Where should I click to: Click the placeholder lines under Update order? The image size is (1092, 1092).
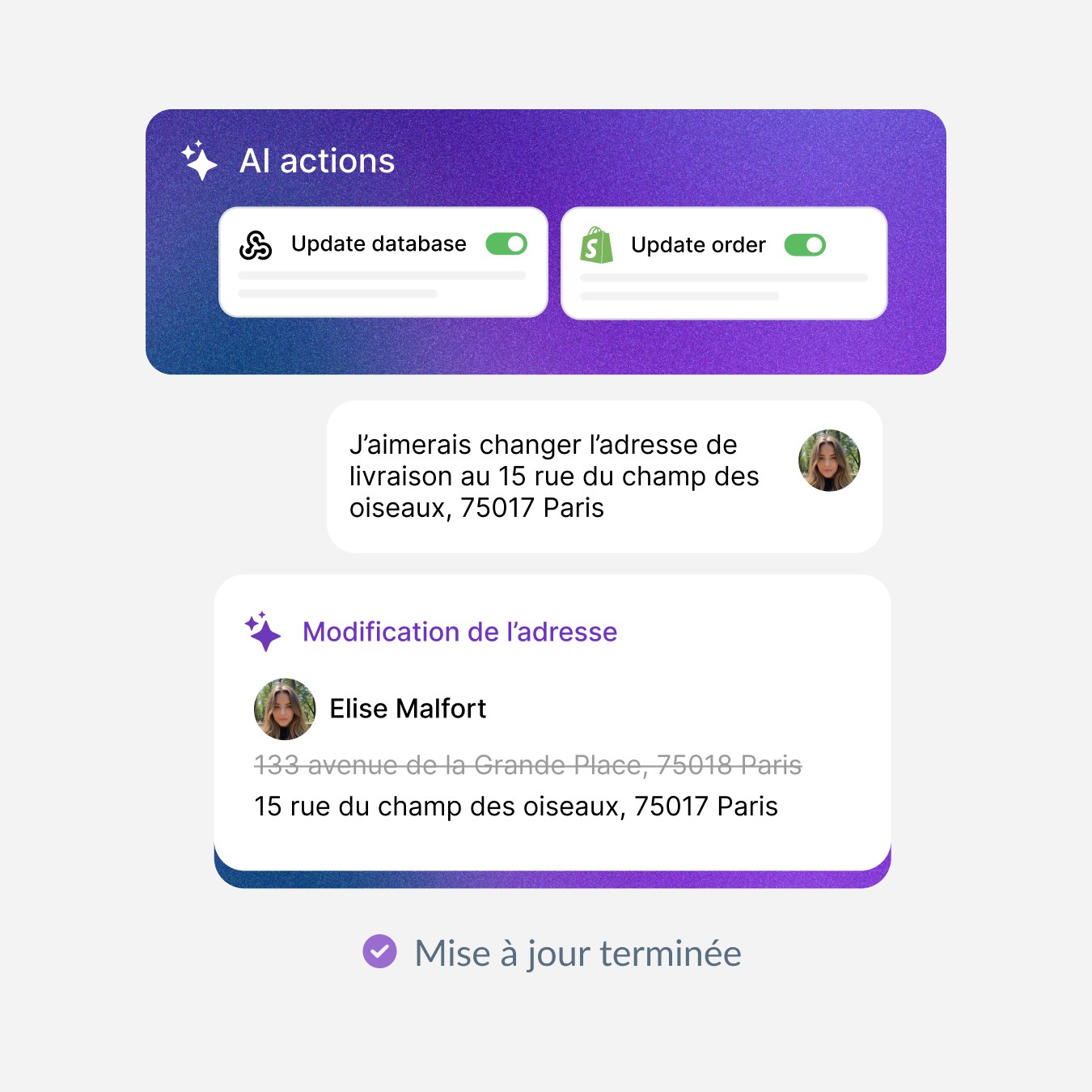pos(724,287)
